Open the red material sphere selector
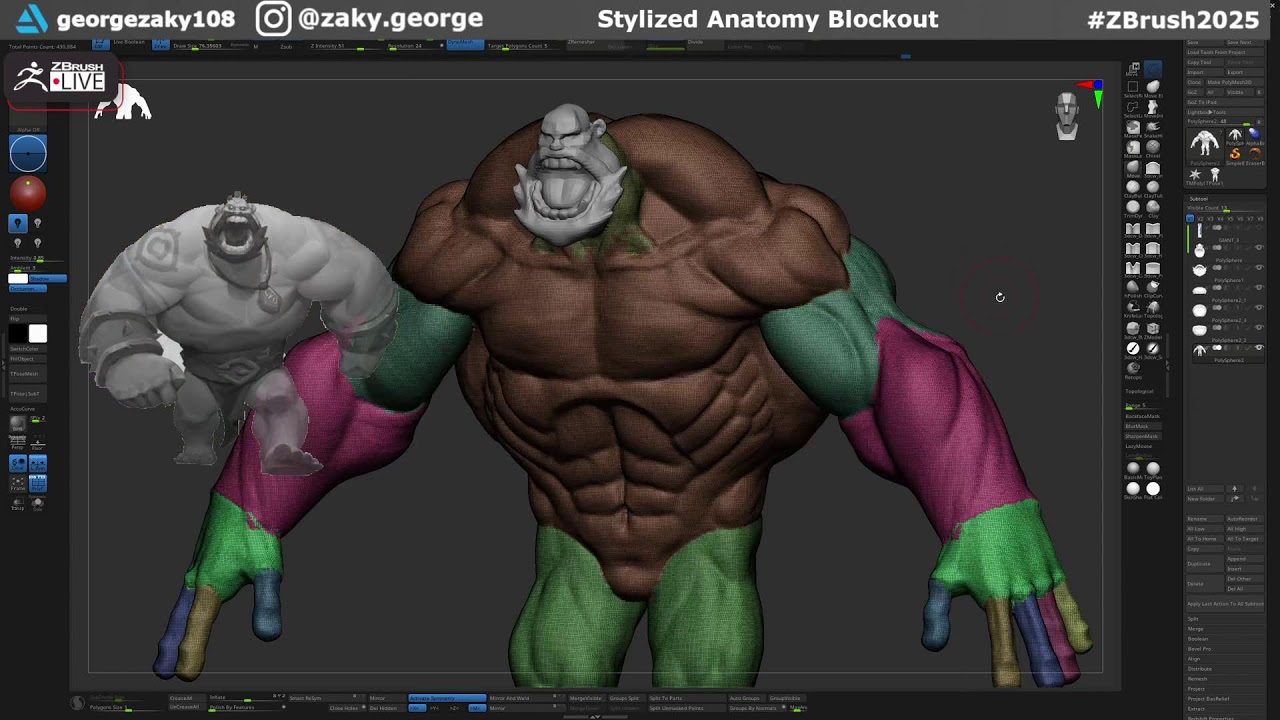 (28, 193)
